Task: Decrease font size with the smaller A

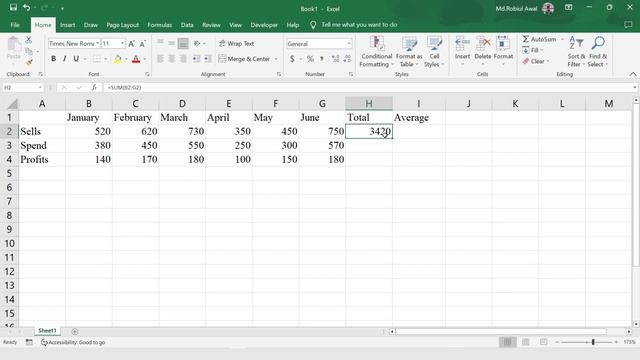Action: click(x=142, y=44)
